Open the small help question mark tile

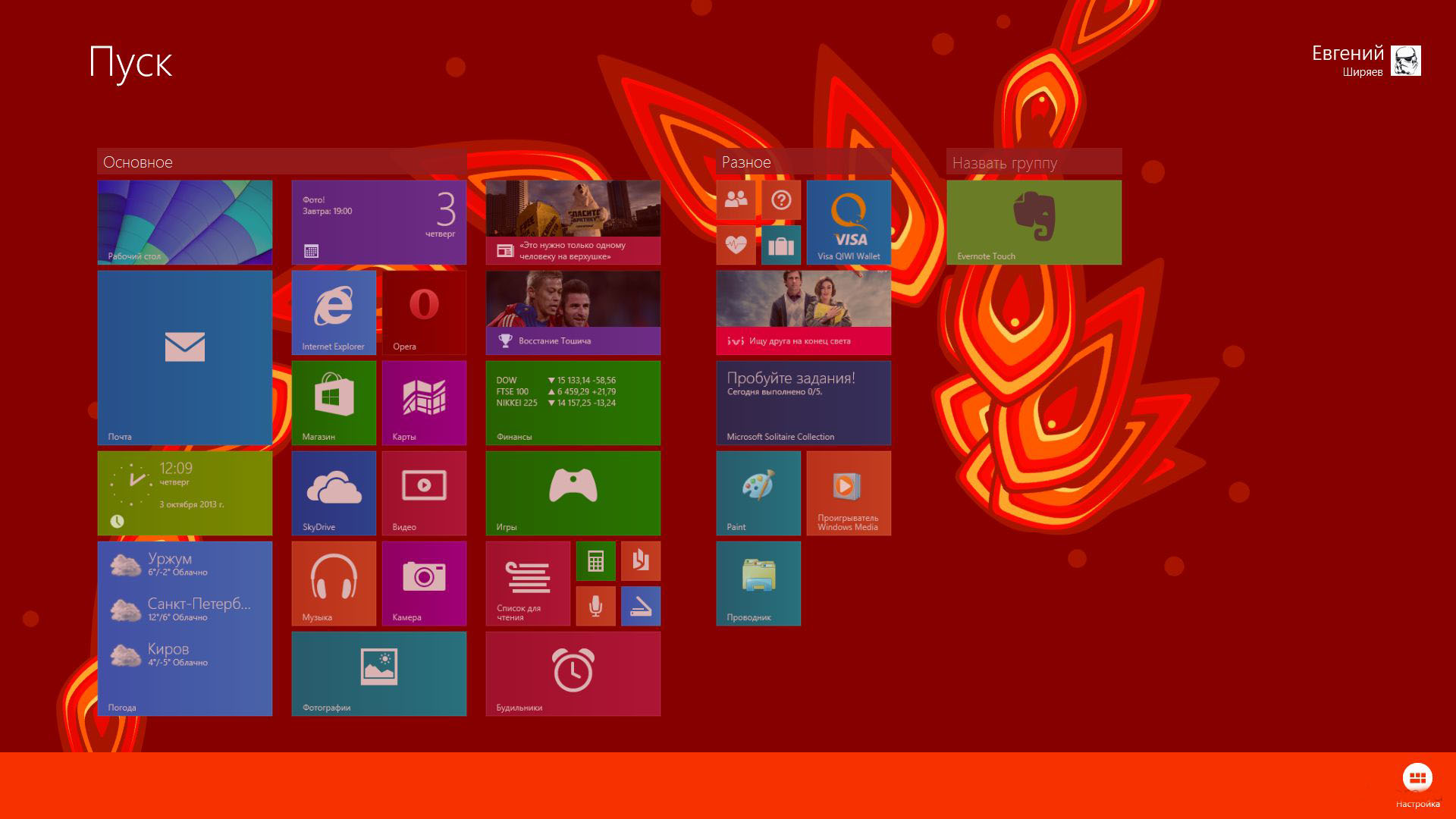coord(781,199)
